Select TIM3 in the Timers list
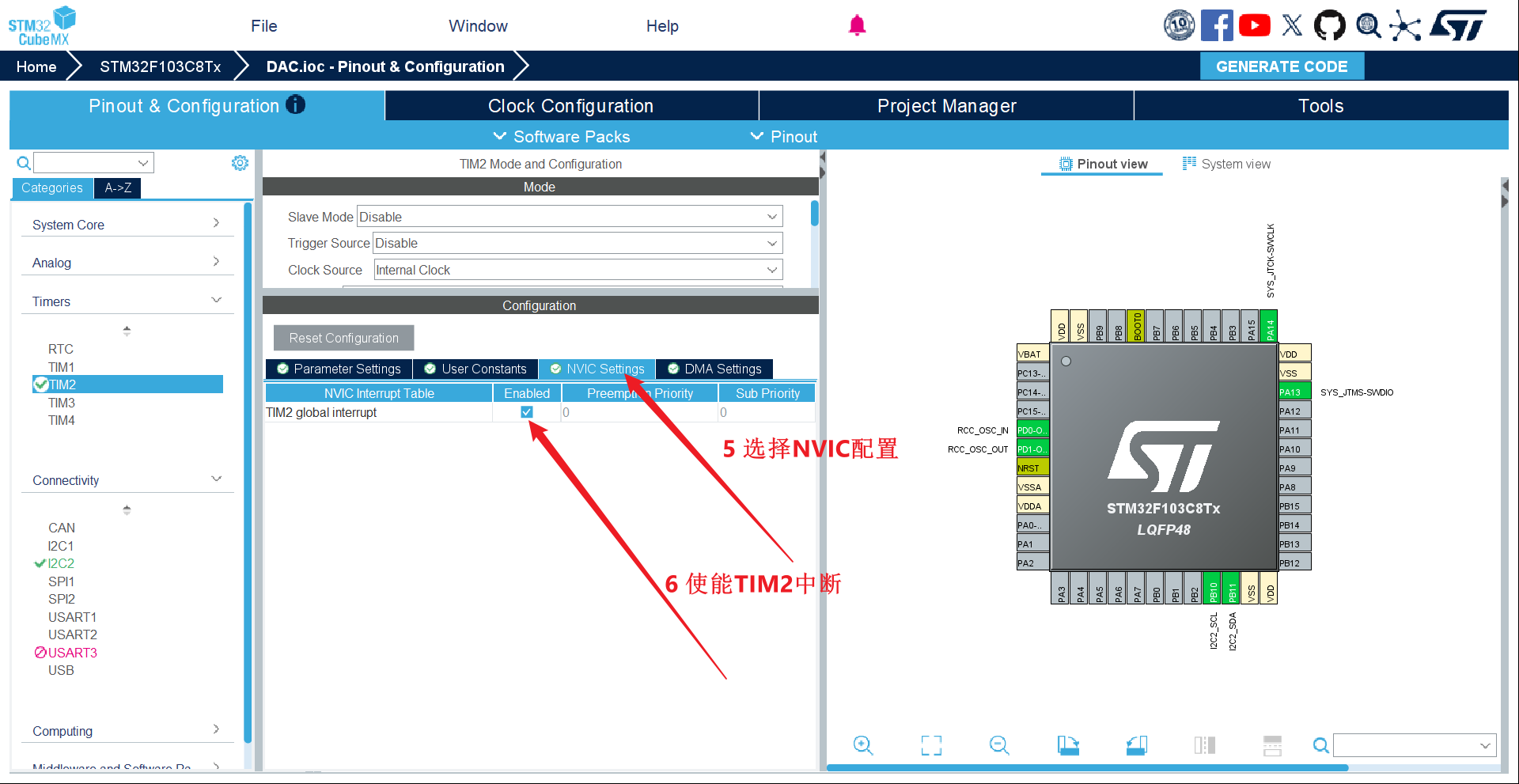This screenshot has height=784, width=1519. [x=62, y=403]
